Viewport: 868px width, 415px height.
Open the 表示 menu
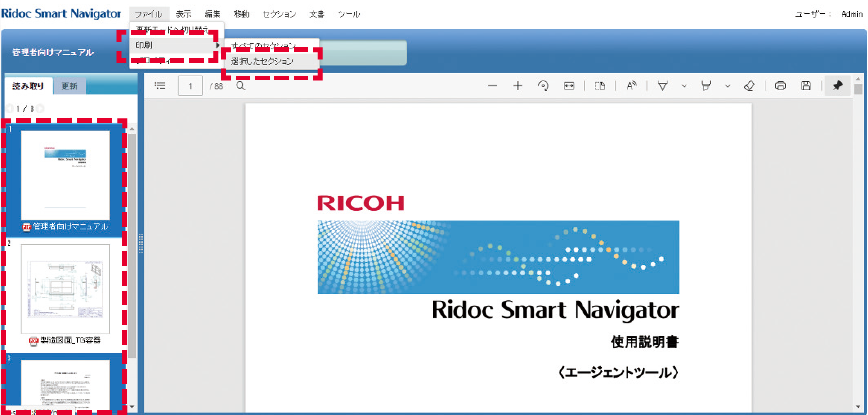click(x=184, y=15)
